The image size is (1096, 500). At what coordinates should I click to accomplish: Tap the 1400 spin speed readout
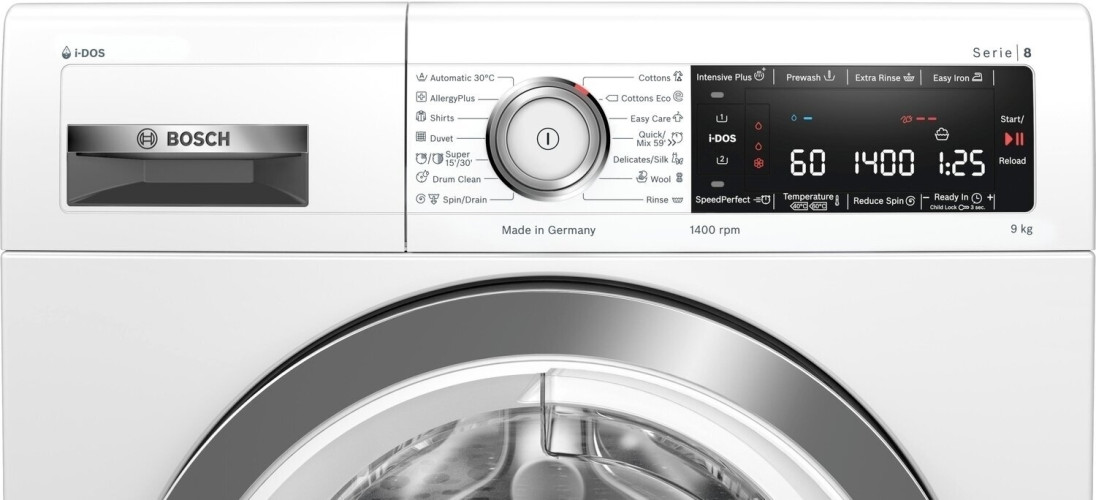tap(884, 162)
